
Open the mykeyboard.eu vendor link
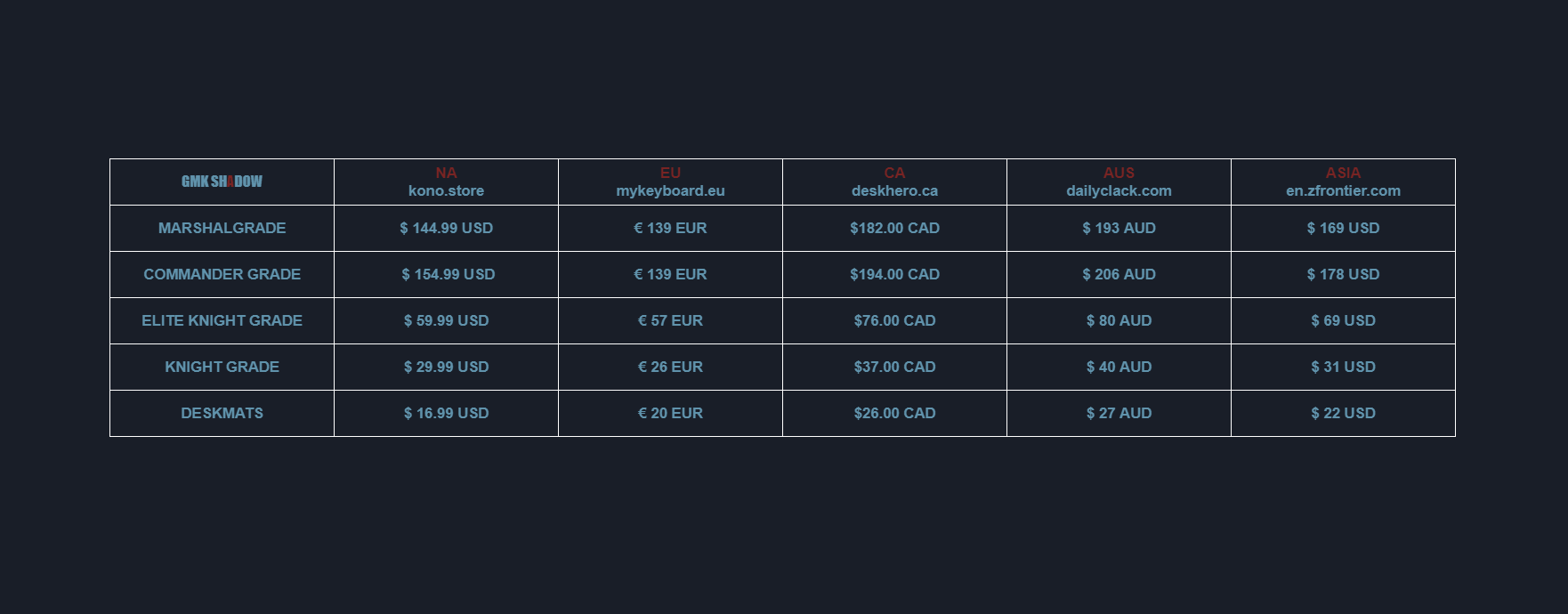pyautogui.click(x=670, y=190)
